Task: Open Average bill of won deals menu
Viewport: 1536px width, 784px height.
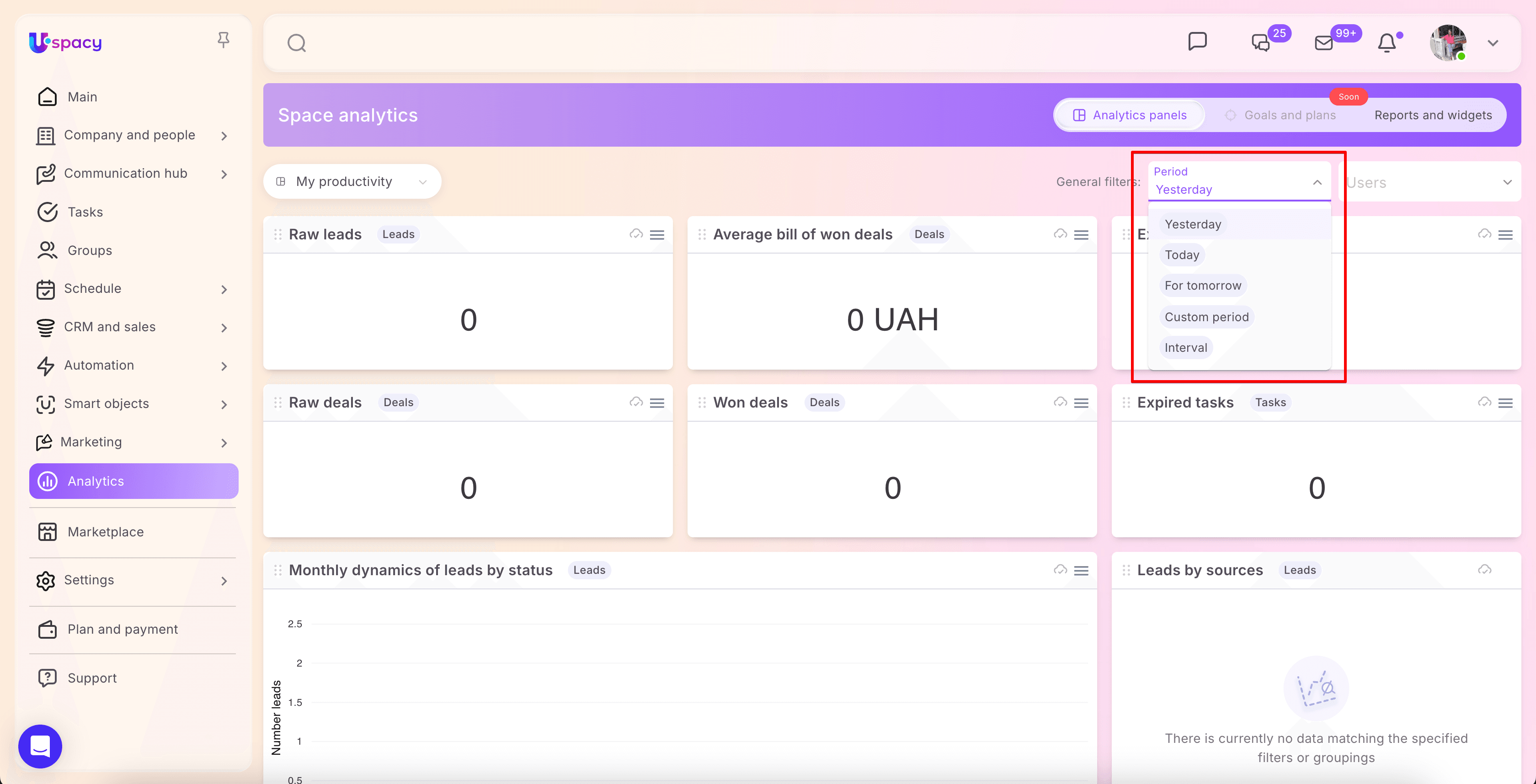Action: (x=1081, y=235)
